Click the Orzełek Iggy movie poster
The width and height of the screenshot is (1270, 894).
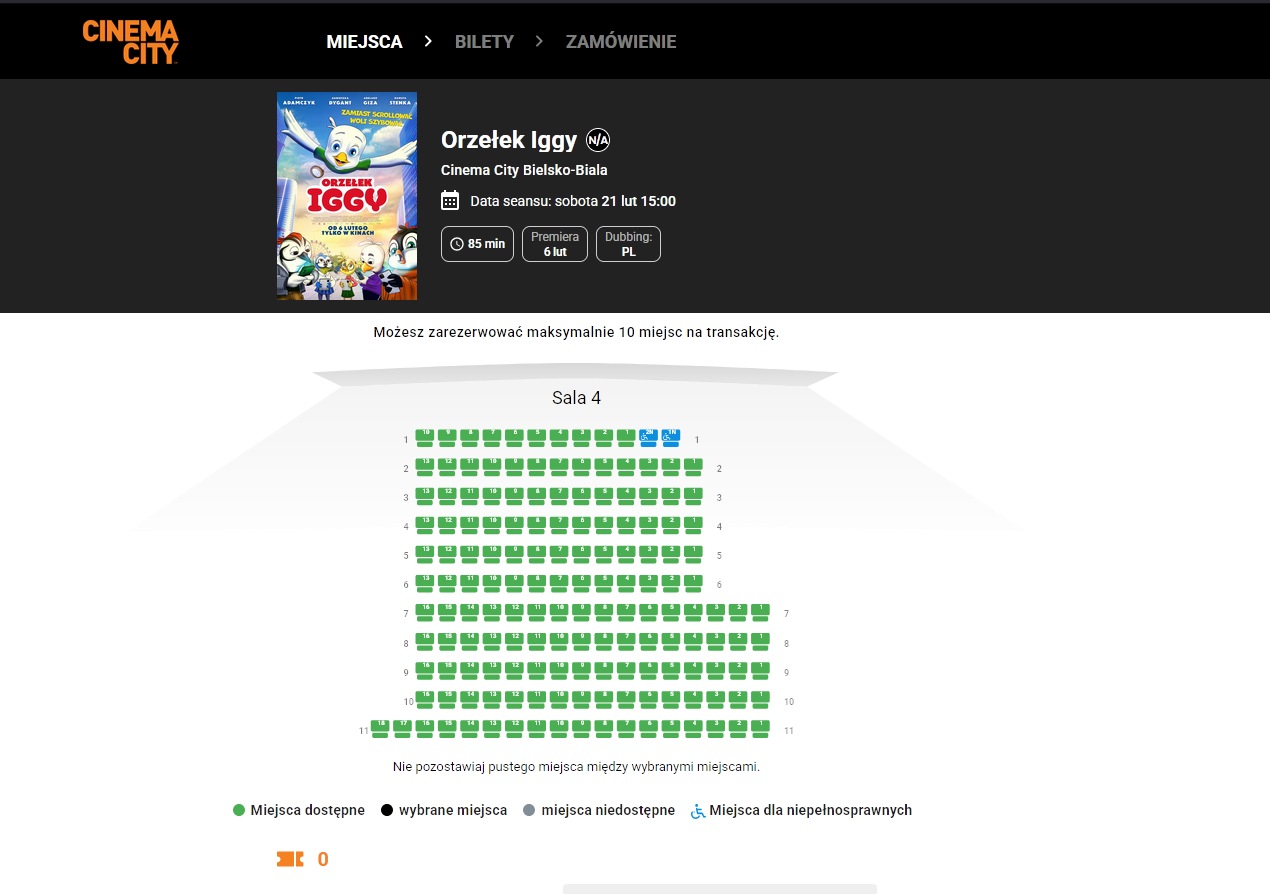pyautogui.click(x=347, y=196)
